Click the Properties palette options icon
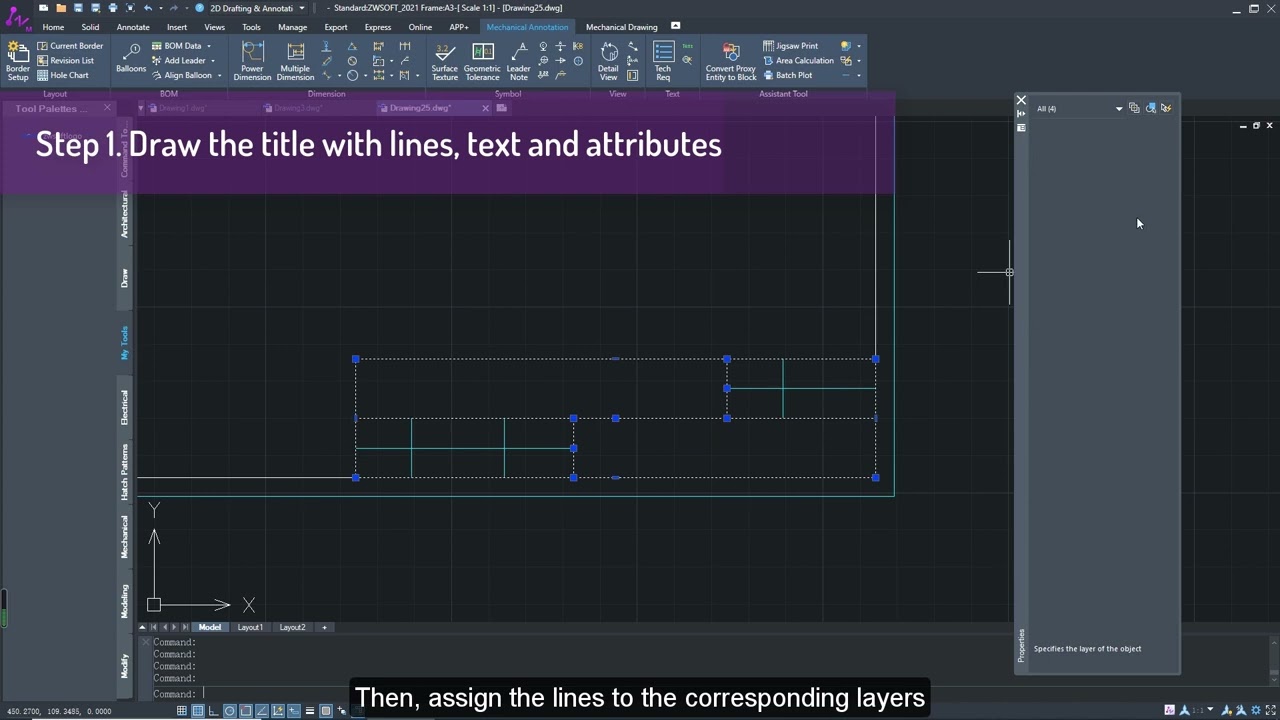 point(1021,128)
